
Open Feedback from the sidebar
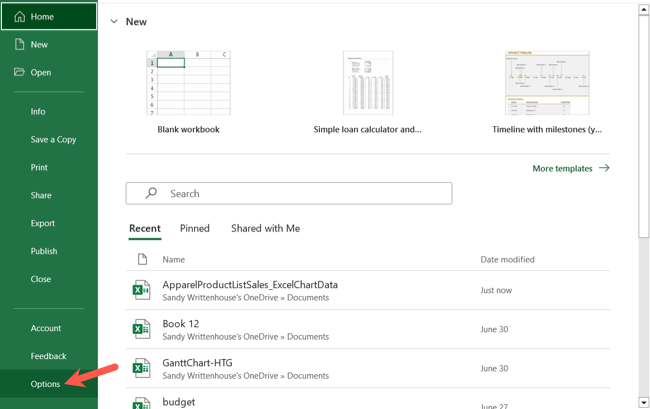pos(48,356)
